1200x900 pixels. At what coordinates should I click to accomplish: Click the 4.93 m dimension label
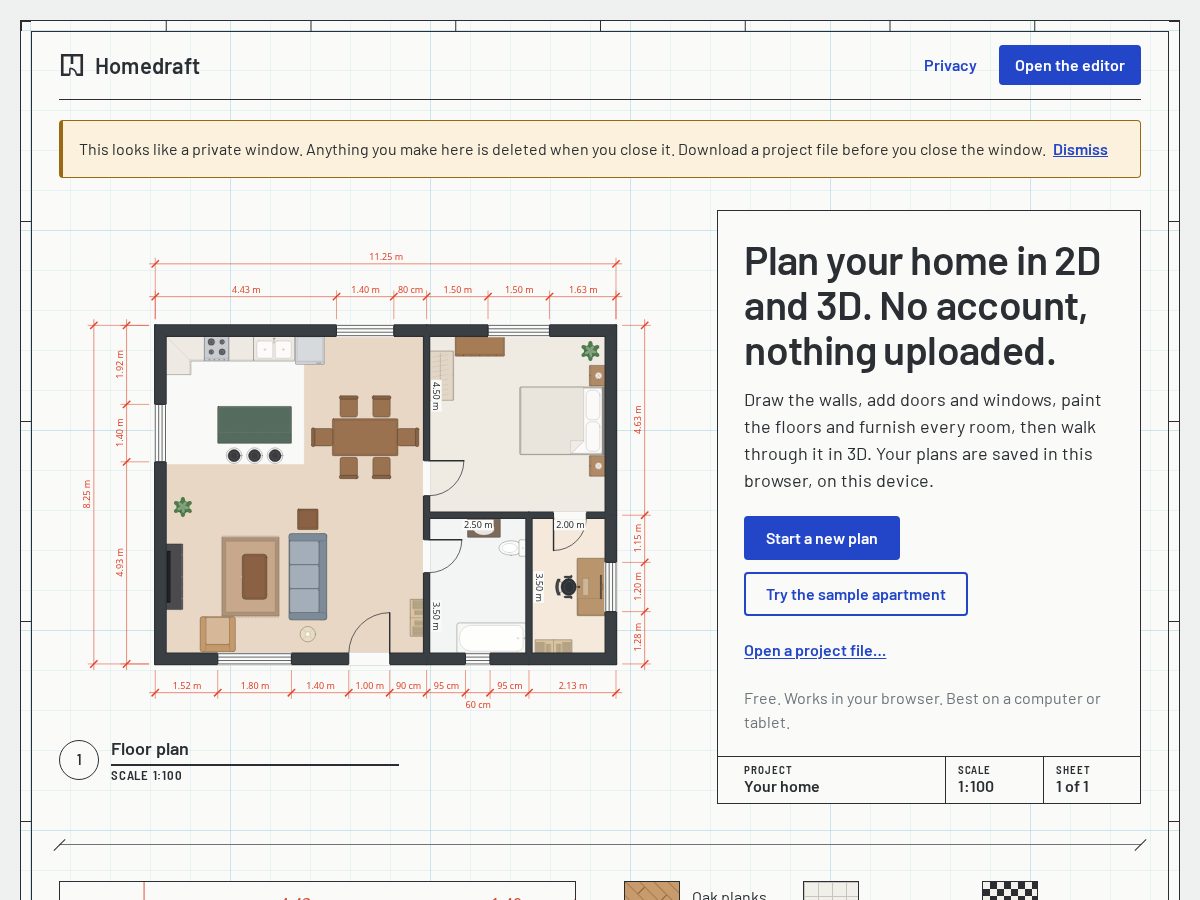[x=120, y=563]
